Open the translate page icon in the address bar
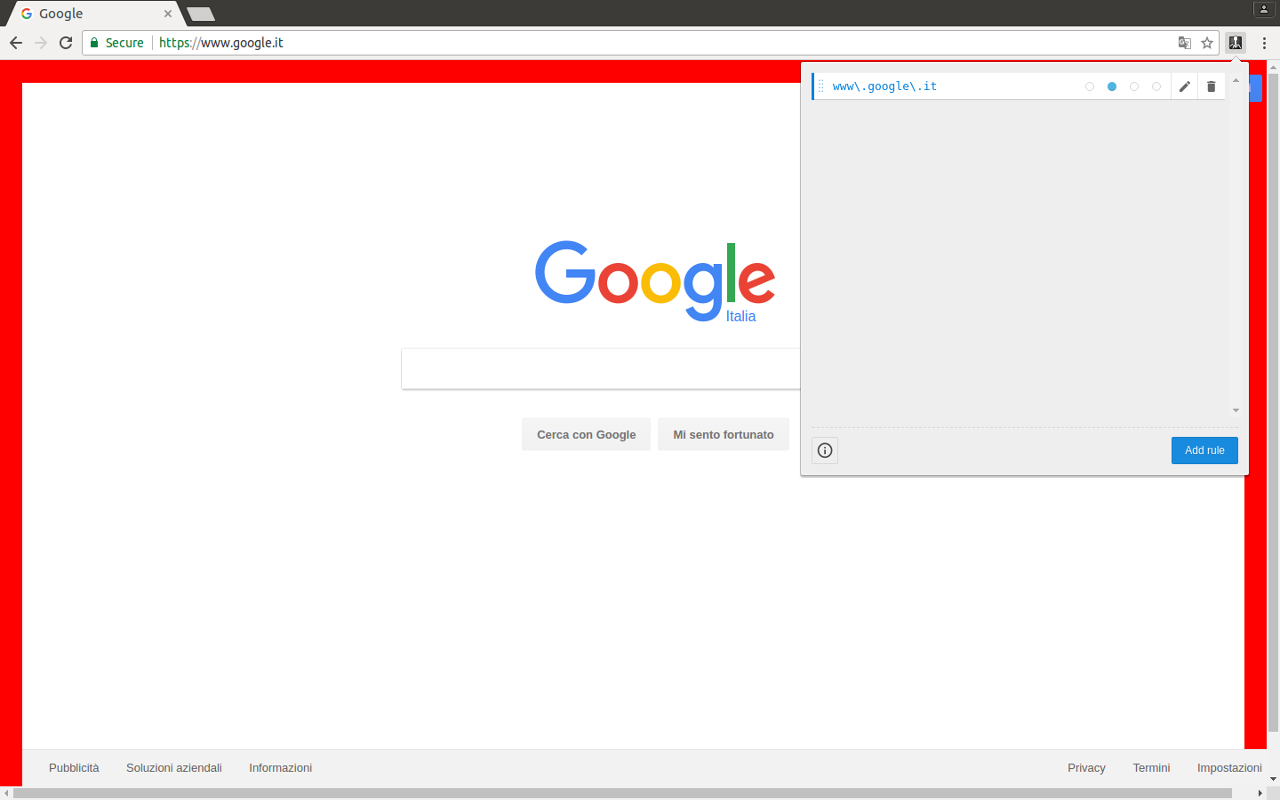This screenshot has width=1280, height=800. [1184, 43]
